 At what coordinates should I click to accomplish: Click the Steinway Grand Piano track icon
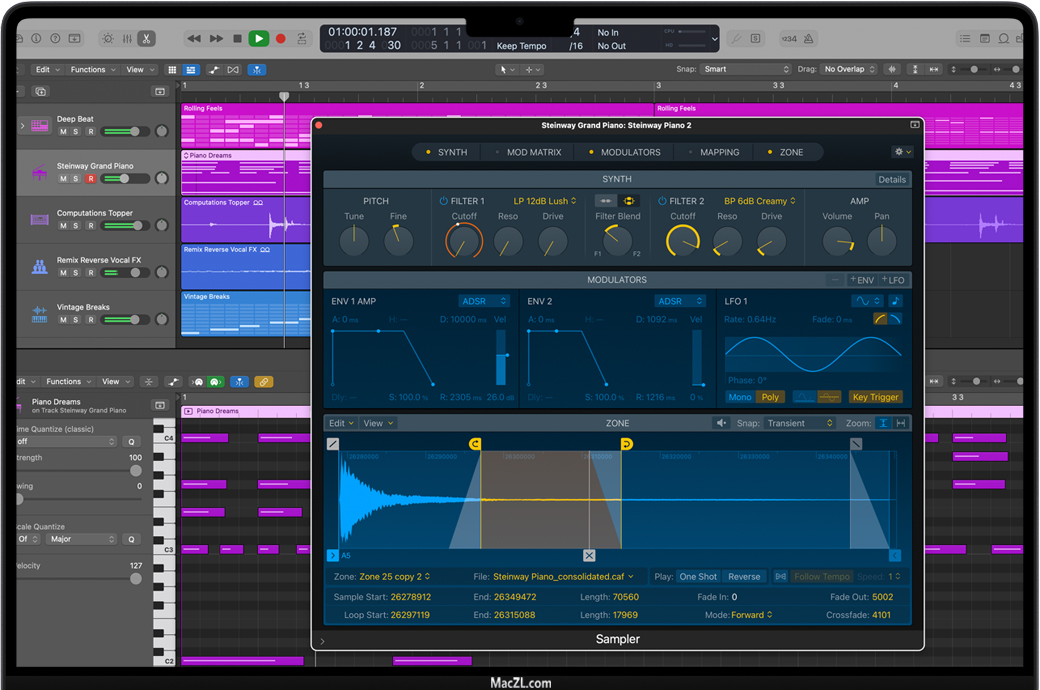click(x=40, y=172)
